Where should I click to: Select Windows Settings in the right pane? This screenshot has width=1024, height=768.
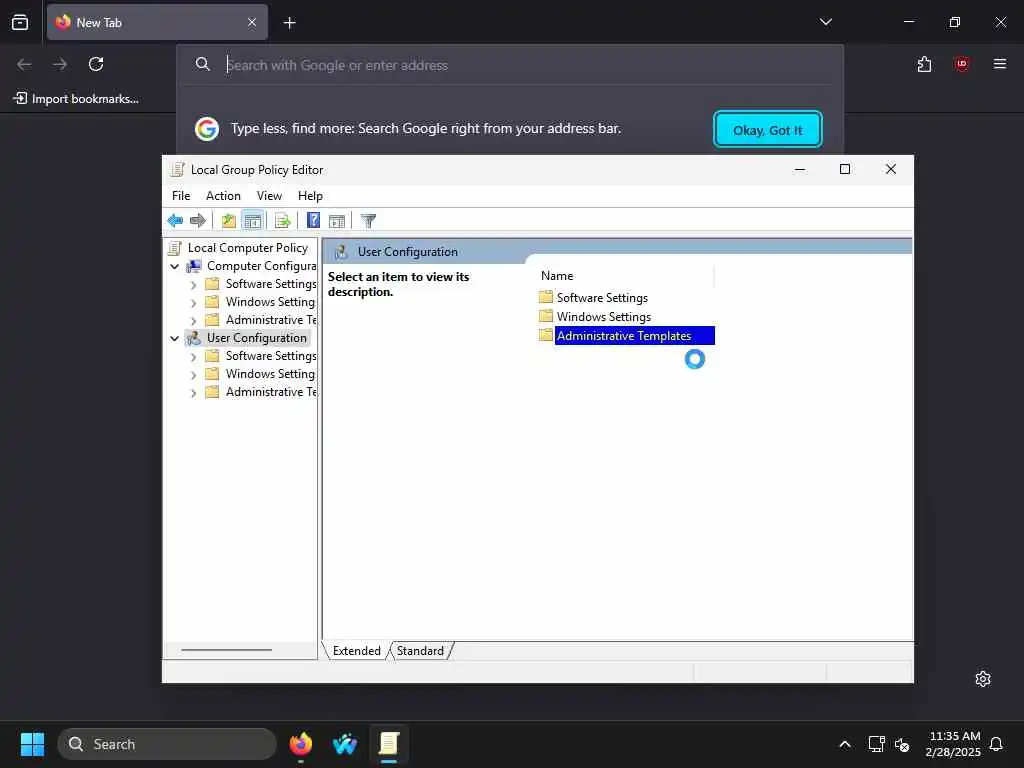(603, 317)
